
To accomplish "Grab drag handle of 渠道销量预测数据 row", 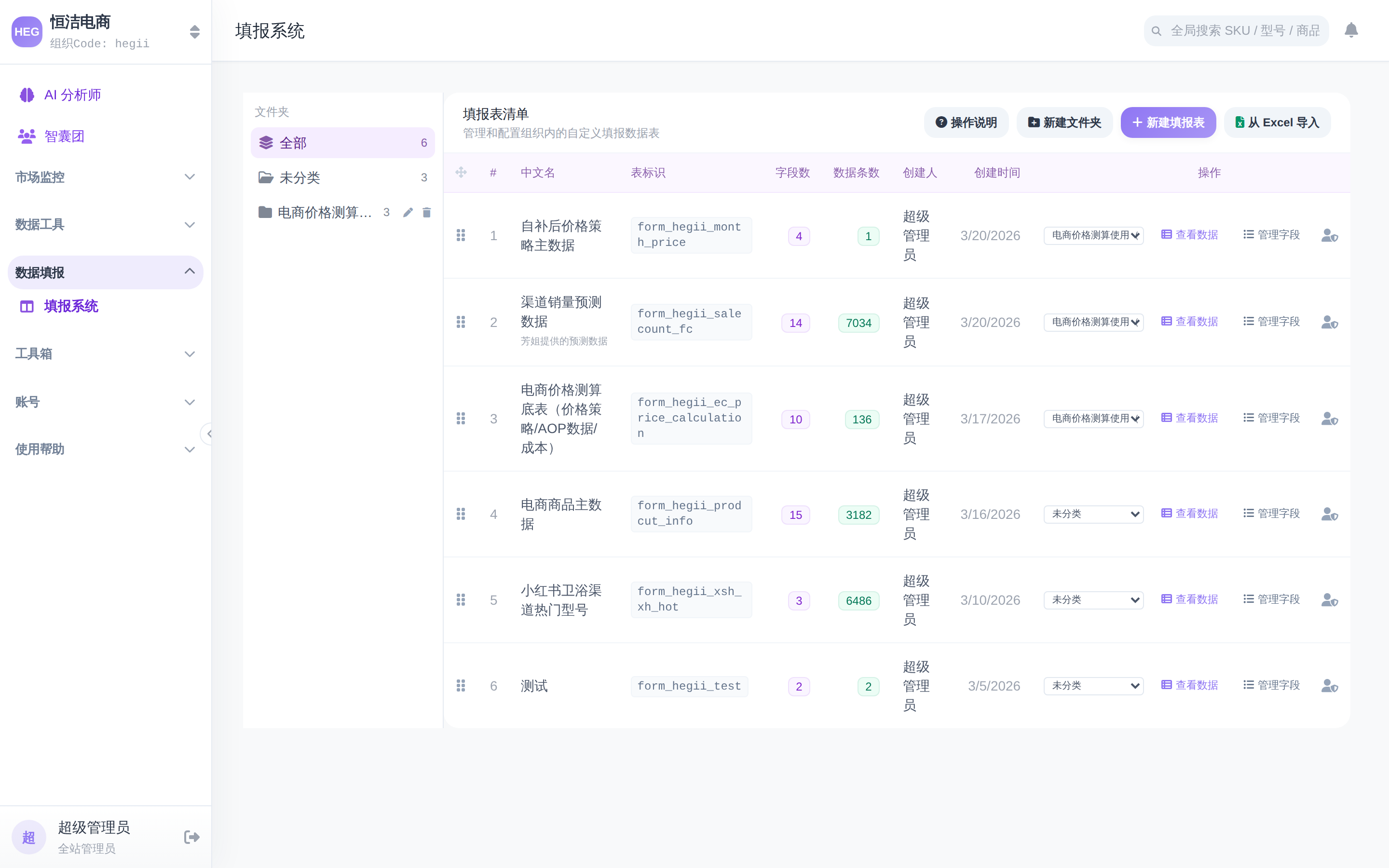I will pyautogui.click(x=460, y=322).
